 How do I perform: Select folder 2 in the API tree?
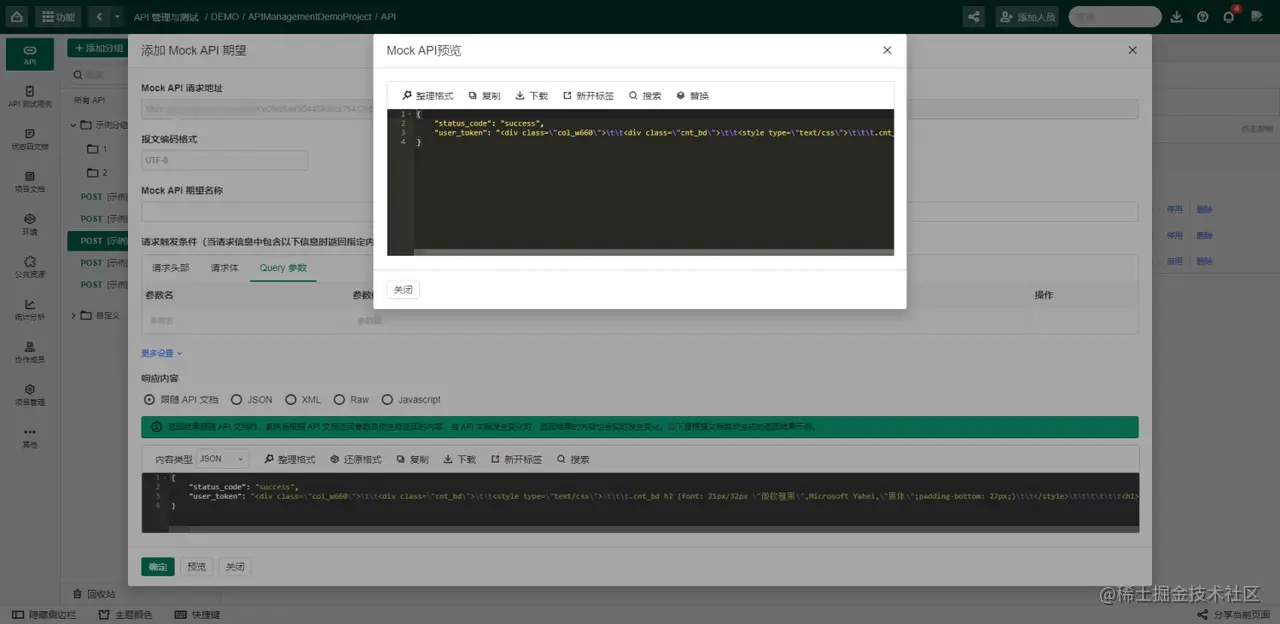(96, 172)
